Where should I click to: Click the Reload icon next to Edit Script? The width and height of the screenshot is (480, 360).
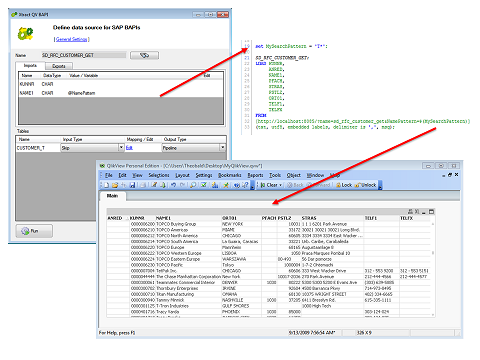pyautogui.click(x=163, y=185)
